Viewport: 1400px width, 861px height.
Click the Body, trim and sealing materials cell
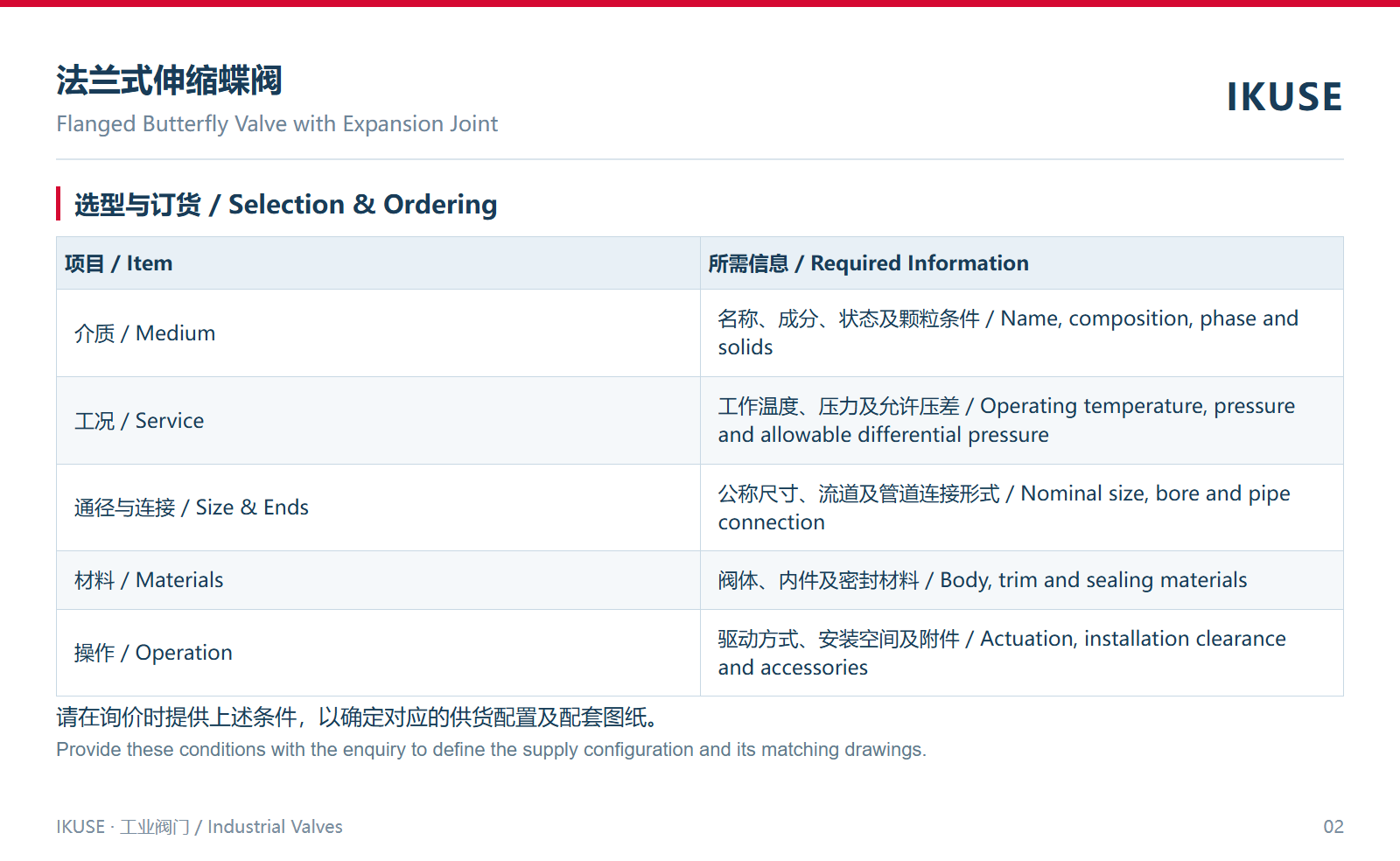point(1022,580)
